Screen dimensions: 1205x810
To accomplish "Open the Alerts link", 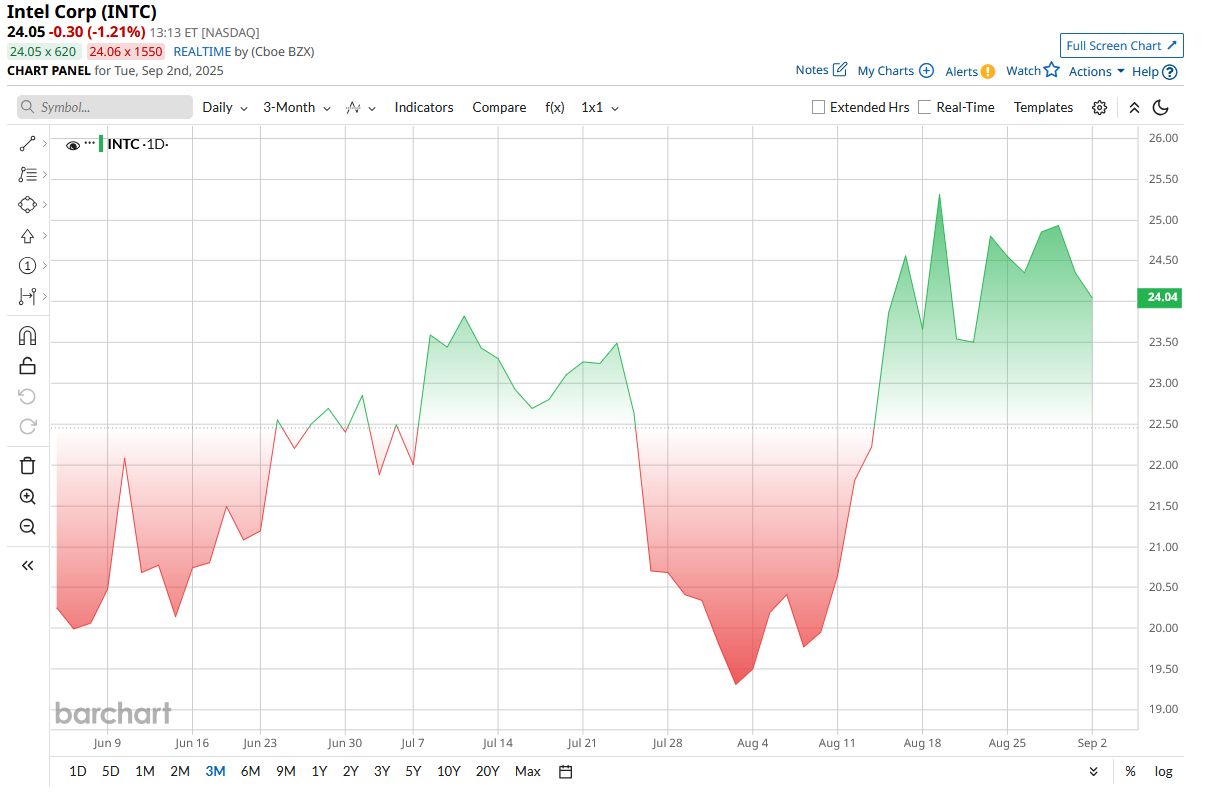I will (961, 71).
